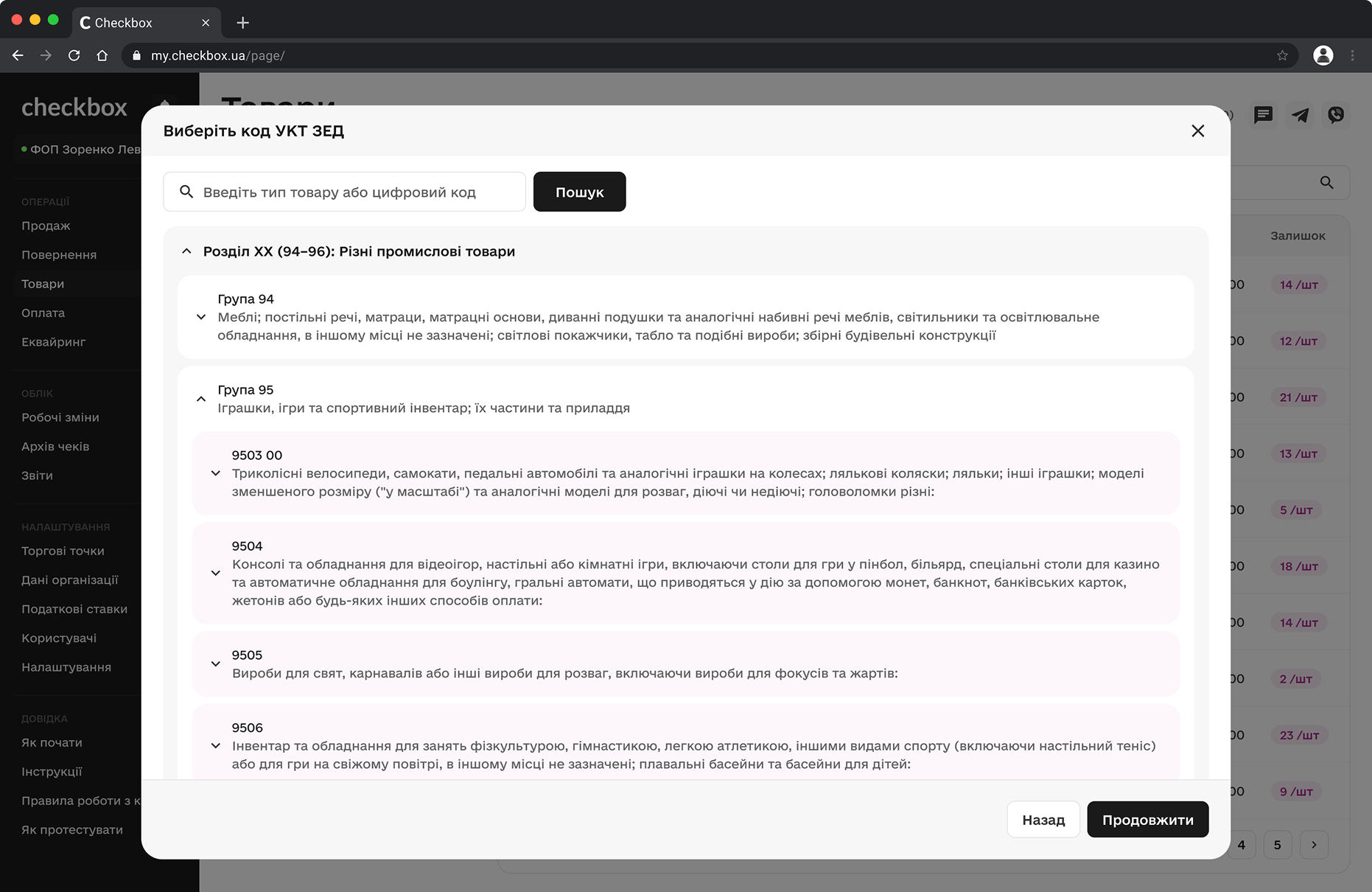
Task: Open Користувачі in sidebar
Action: [x=59, y=638]
